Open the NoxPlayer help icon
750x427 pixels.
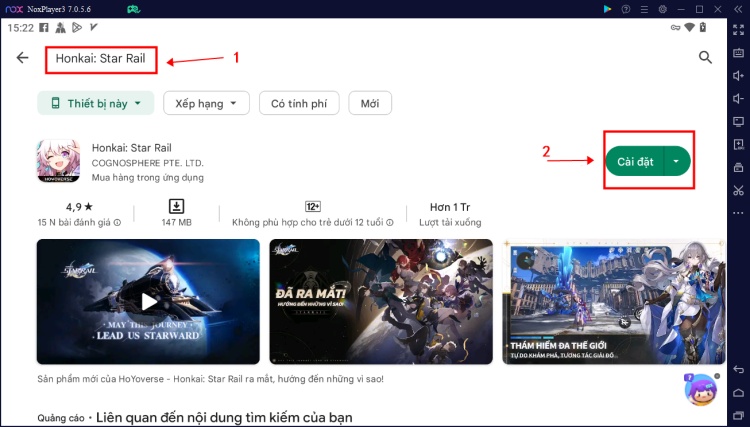tap(626, 9)
